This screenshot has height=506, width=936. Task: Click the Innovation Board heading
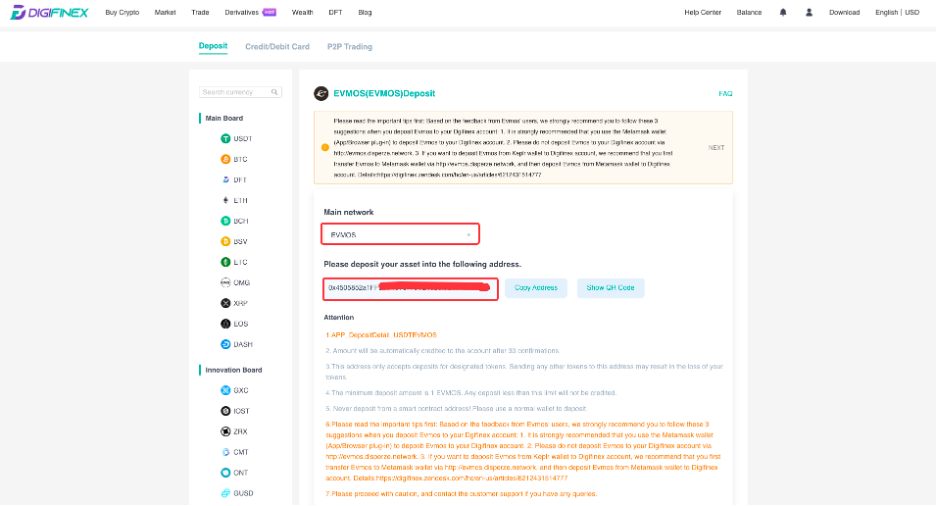point(233,370)
